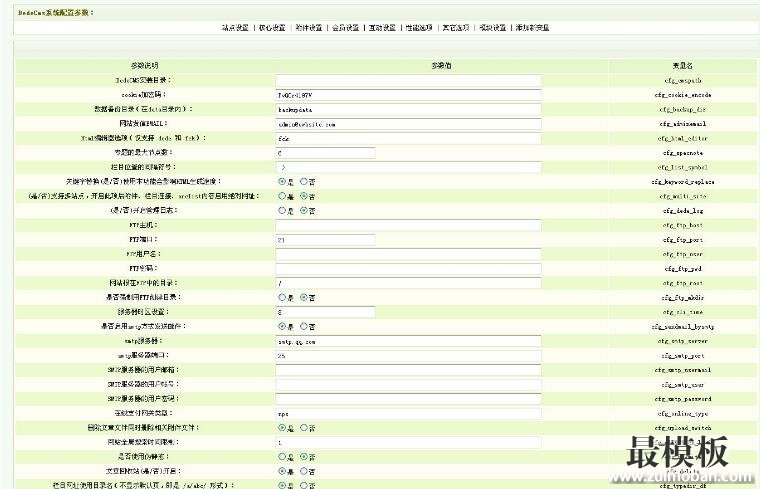
Task: Click the cfg_cli_time server timezone field
Action: tap(325, 312)
